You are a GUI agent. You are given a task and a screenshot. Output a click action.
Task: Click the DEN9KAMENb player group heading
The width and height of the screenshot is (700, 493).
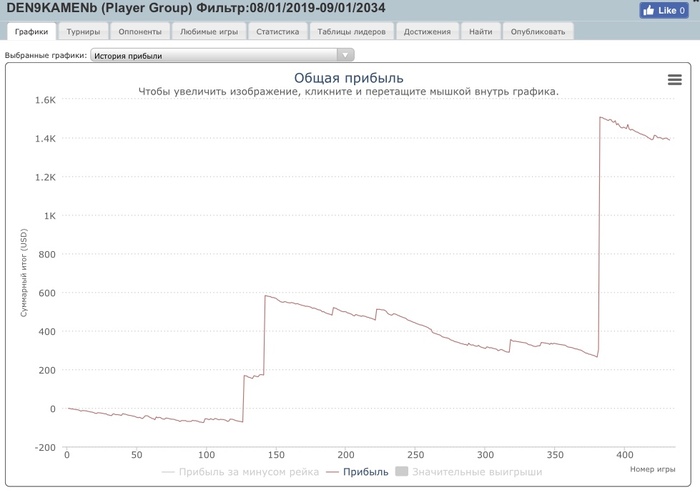click(196, 8)
